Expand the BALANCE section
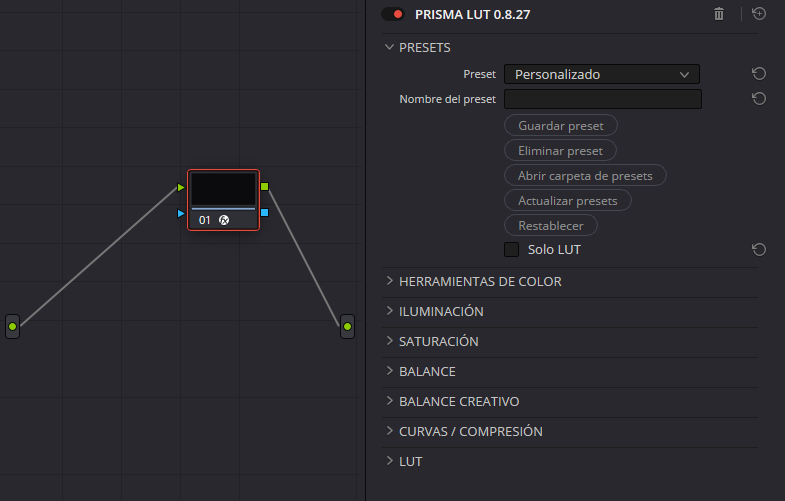 pos(389,371)
